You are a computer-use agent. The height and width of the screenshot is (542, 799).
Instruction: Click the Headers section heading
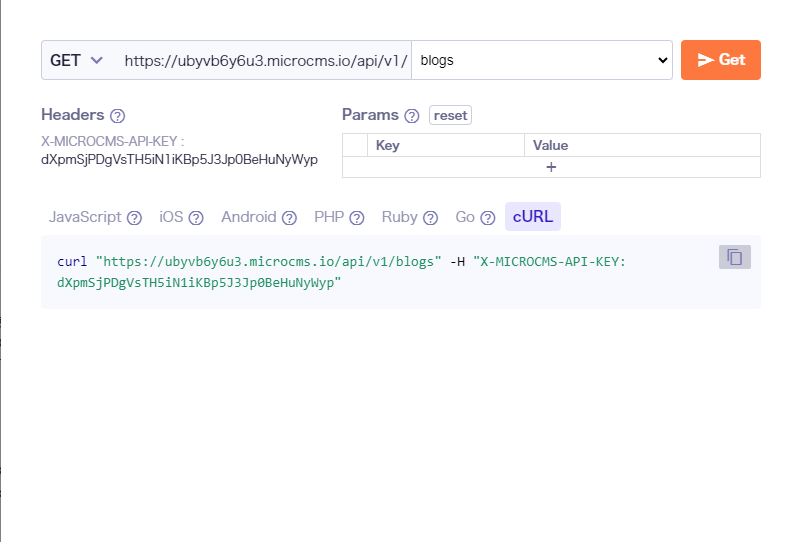click(73, 115)
